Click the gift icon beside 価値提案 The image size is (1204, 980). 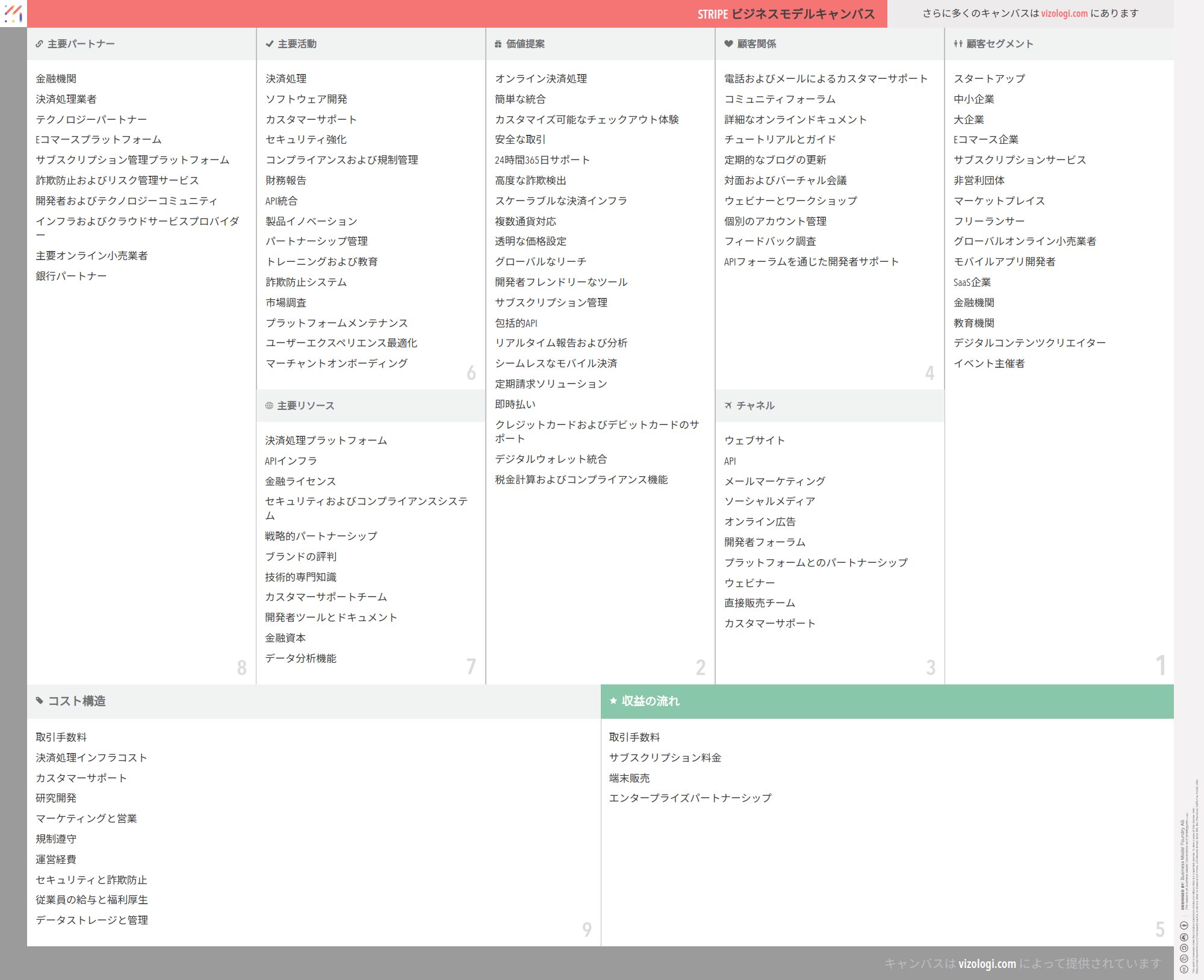click(x=498, y=44)
